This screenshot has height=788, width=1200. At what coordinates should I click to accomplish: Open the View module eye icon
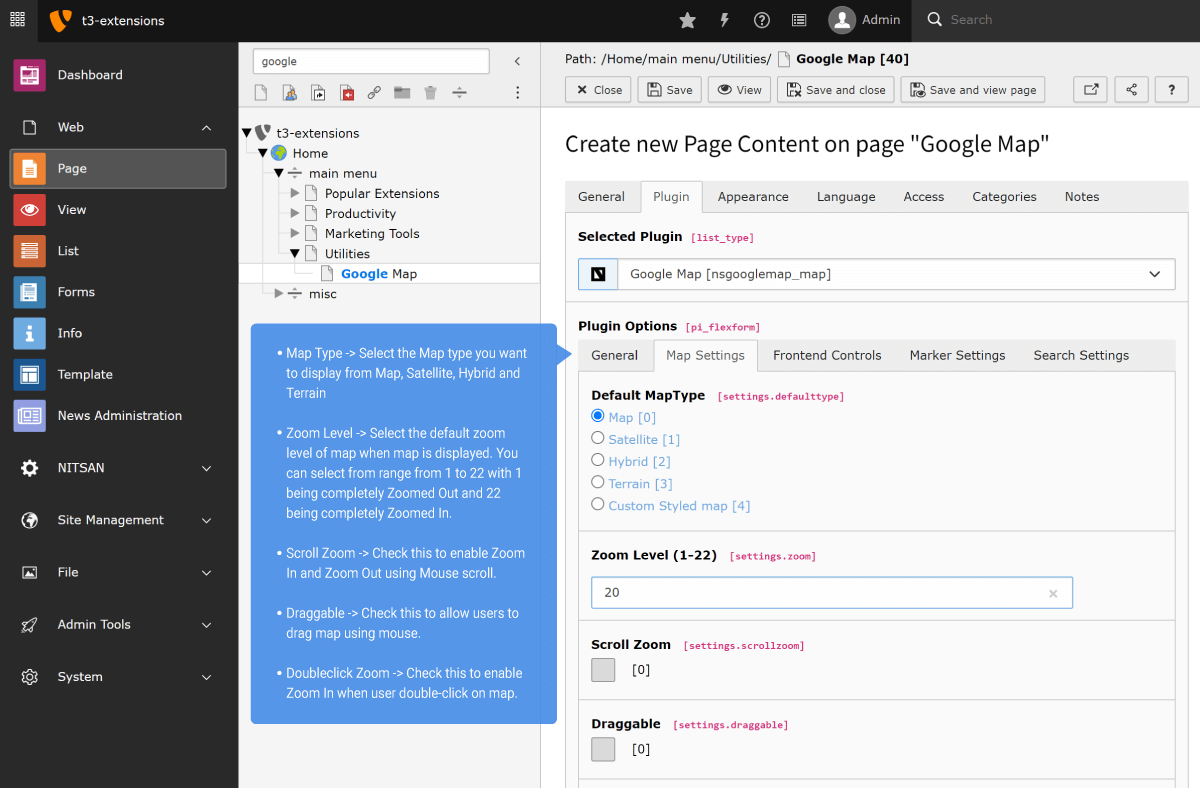(x=29, y=210)
